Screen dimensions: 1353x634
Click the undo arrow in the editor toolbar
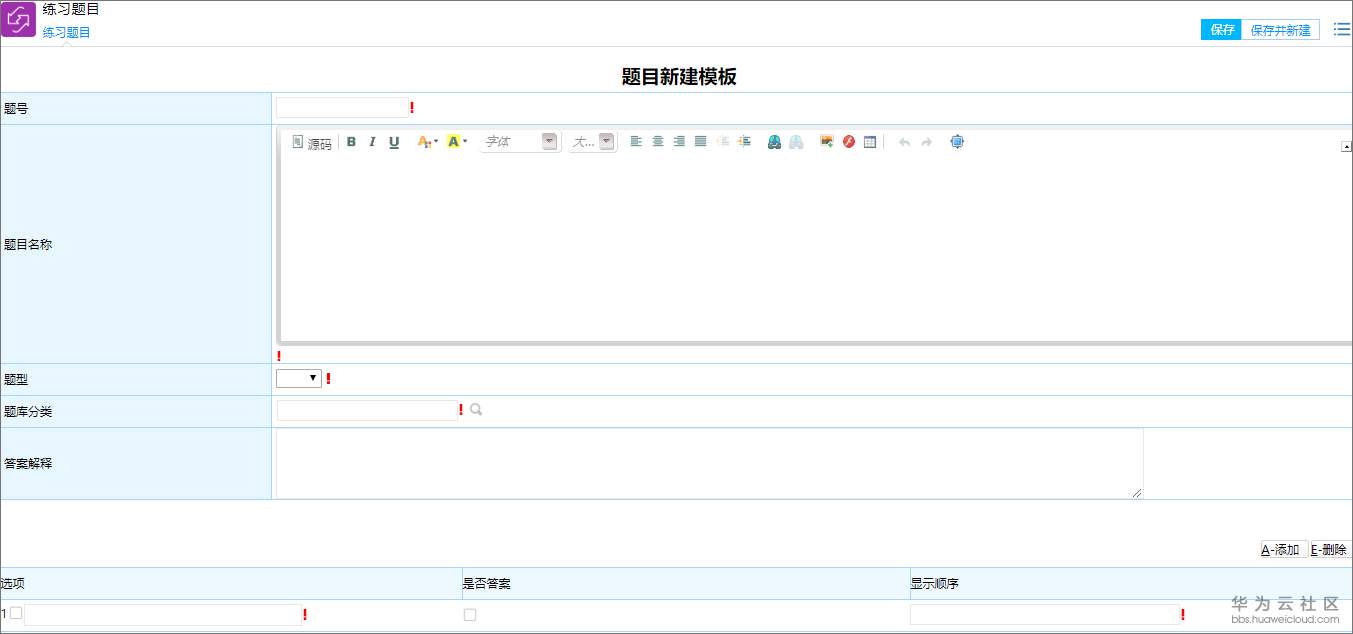tap(902, 141)
